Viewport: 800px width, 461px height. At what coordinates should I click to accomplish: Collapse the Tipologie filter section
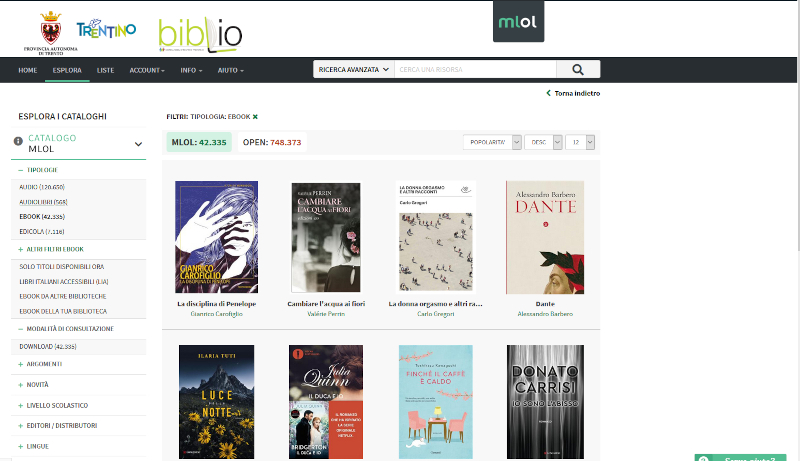(x=38, y=170)
